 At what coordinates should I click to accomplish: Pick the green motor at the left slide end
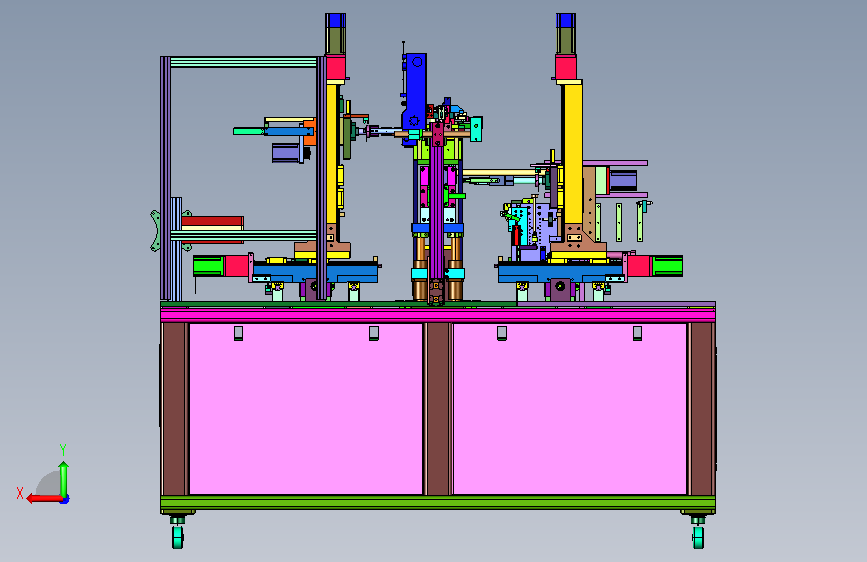tap(208, 266)
